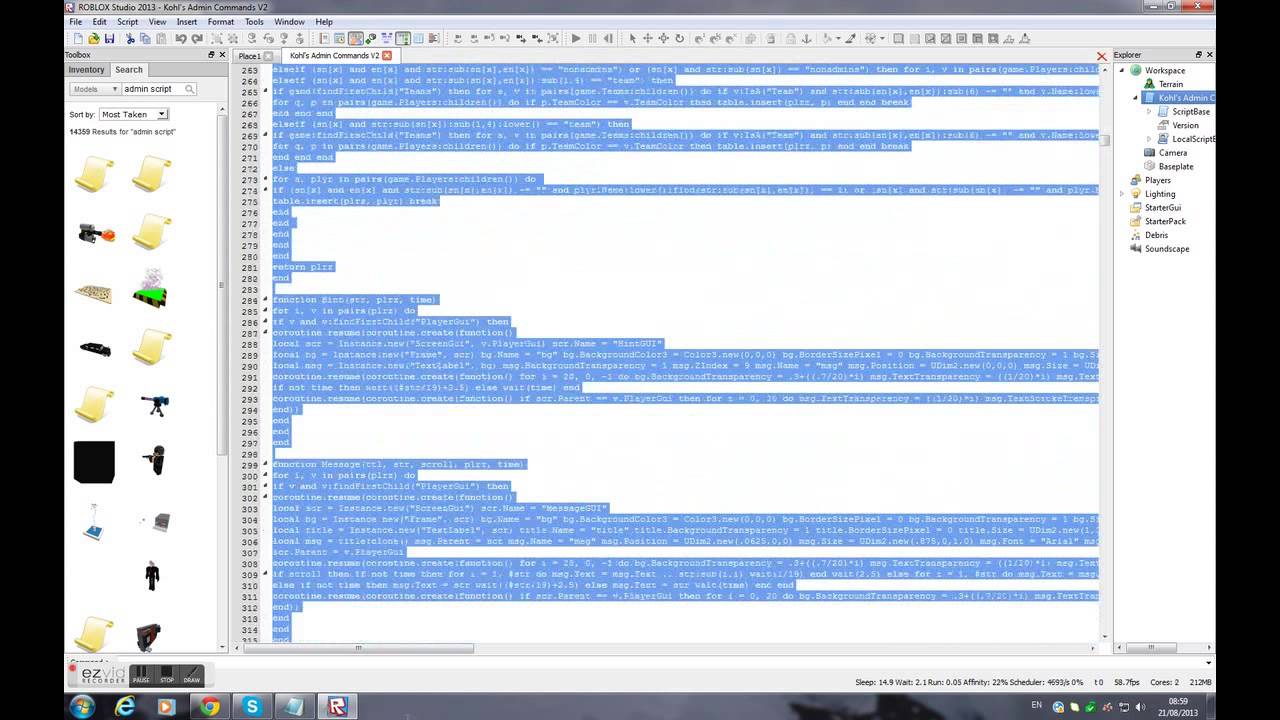Click the ROBLOX Studio taskbar icon

point(337,706)
